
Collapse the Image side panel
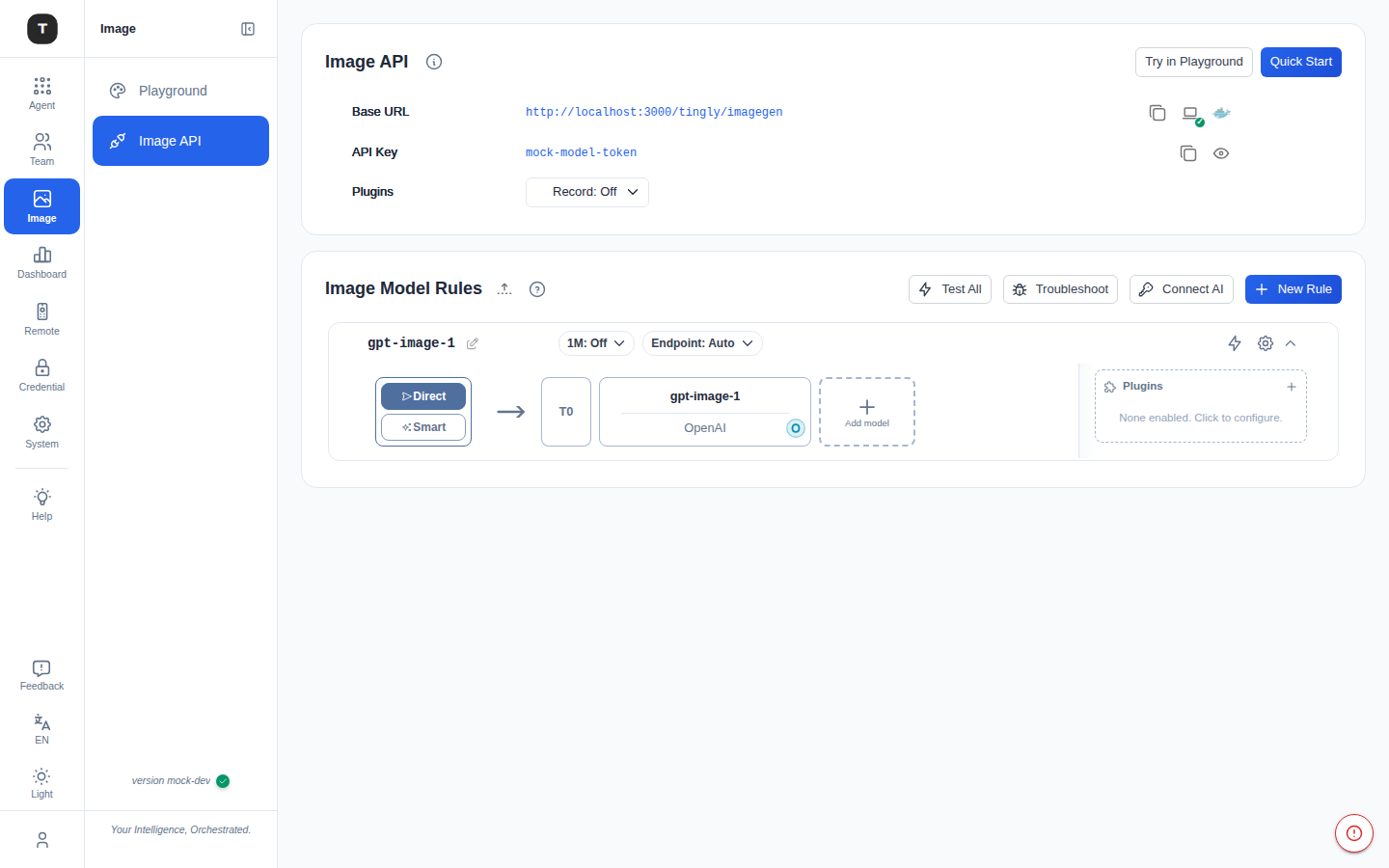point(248,29)
